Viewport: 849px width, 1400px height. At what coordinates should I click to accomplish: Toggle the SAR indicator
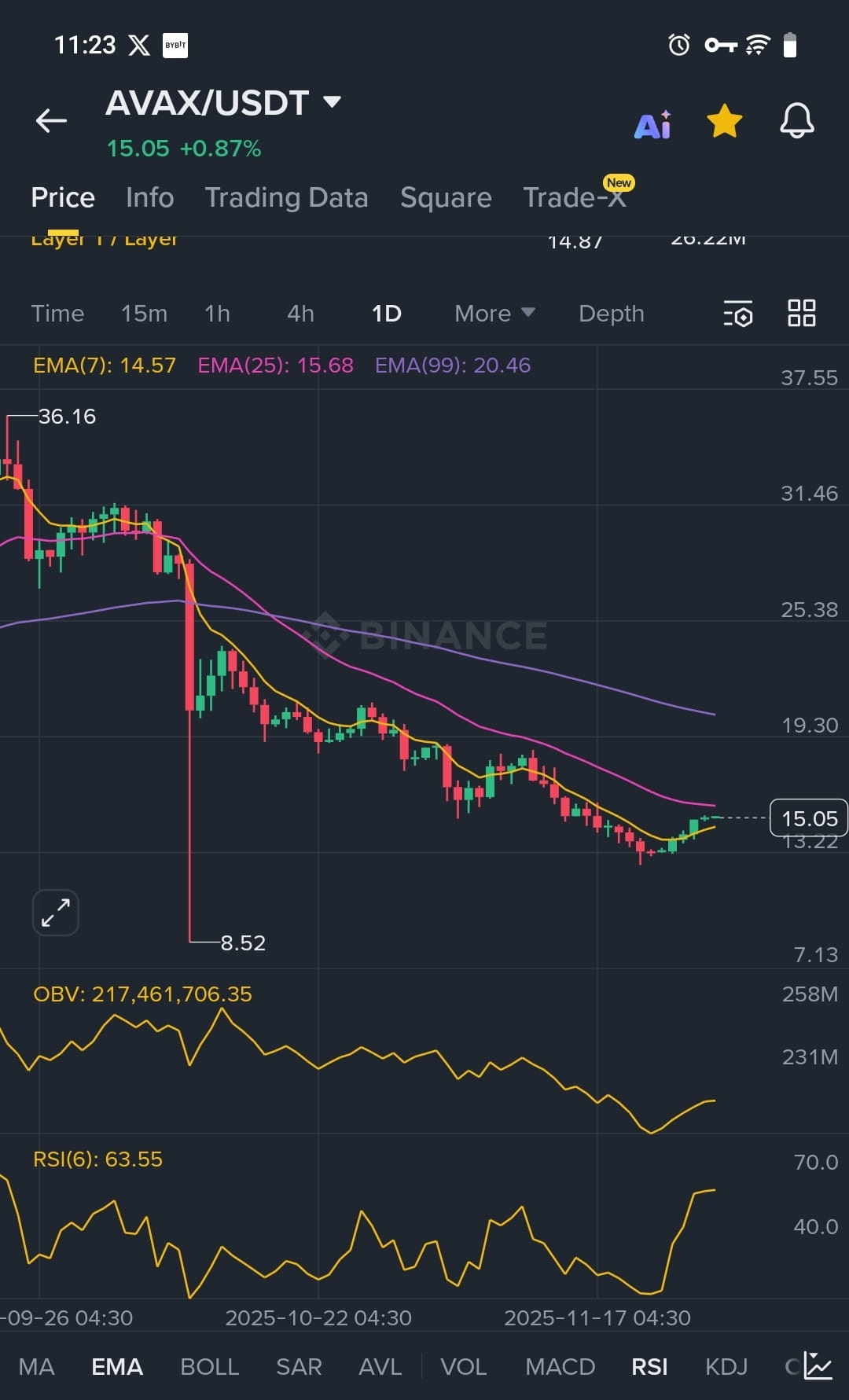click(x=299, y=1367)
